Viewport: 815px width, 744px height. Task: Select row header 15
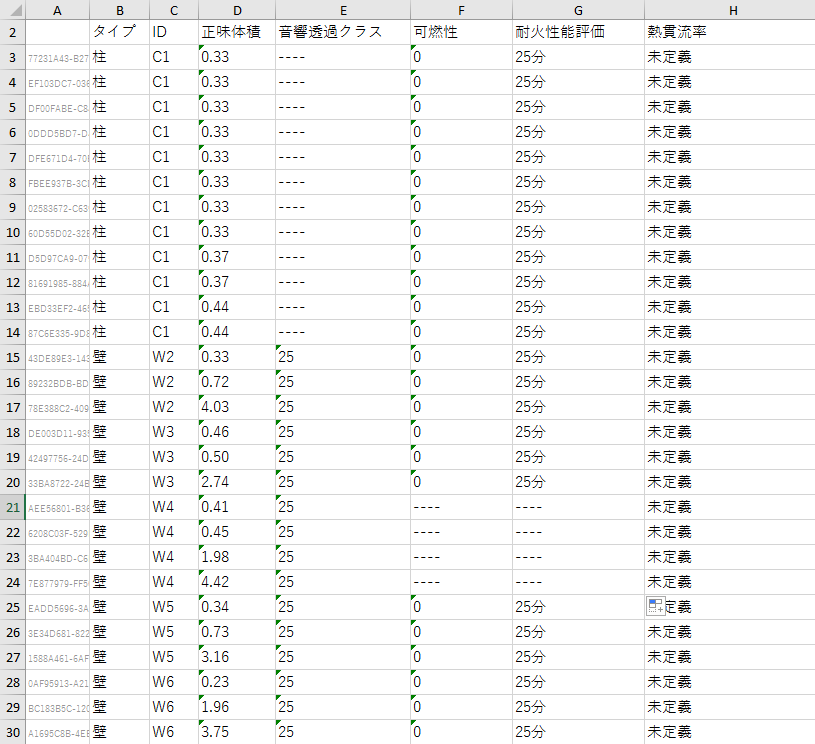pyautogui.click(x=9, y=357)
